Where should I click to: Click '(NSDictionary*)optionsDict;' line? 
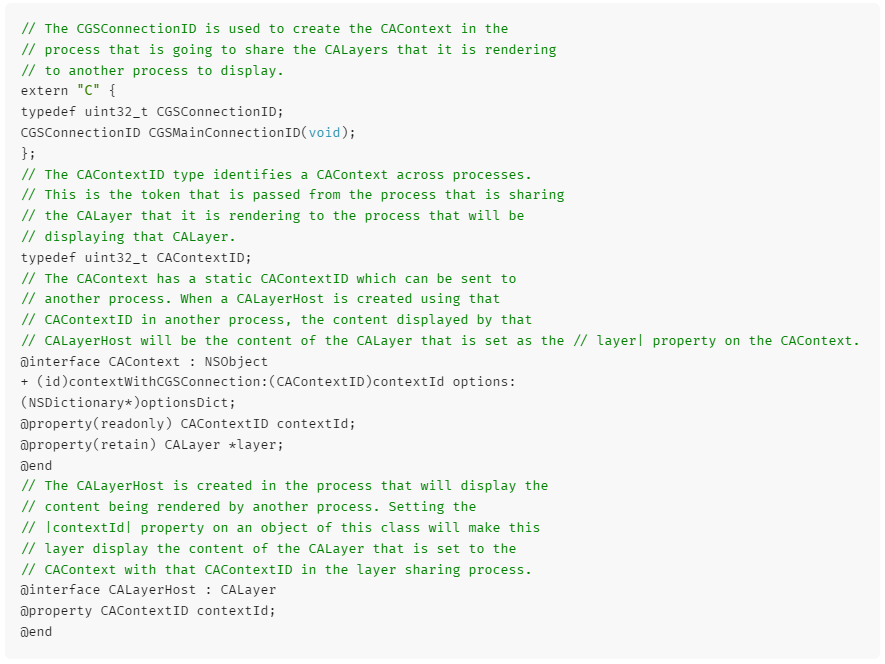[128, 403]
